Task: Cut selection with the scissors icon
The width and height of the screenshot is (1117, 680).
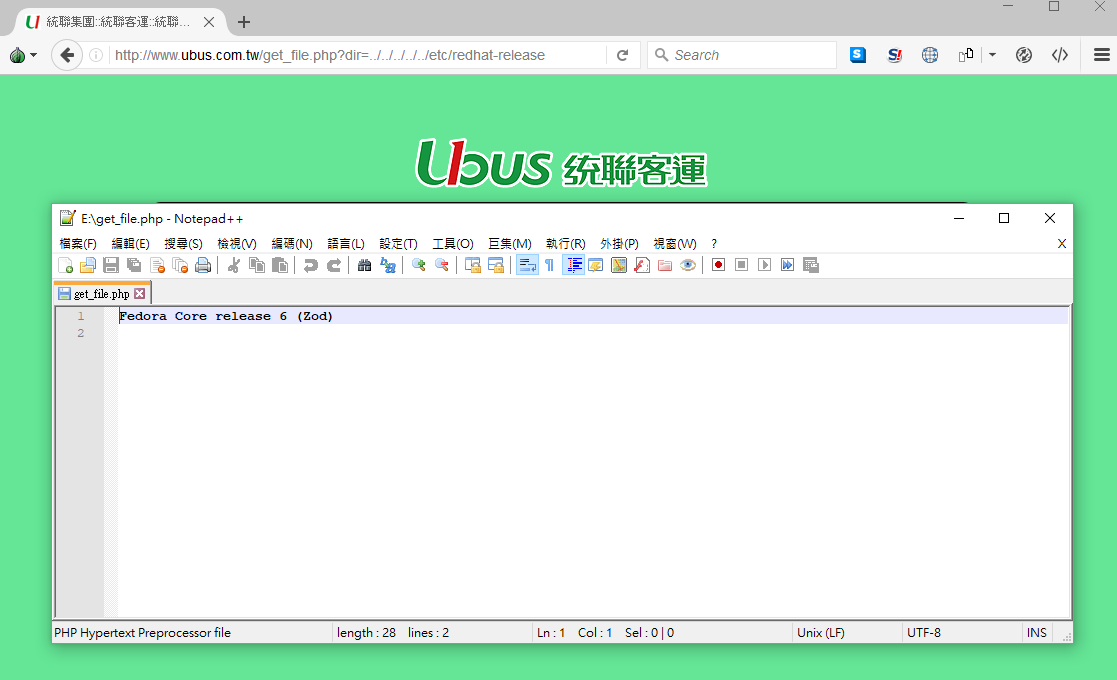Action: tap(234, 266)
